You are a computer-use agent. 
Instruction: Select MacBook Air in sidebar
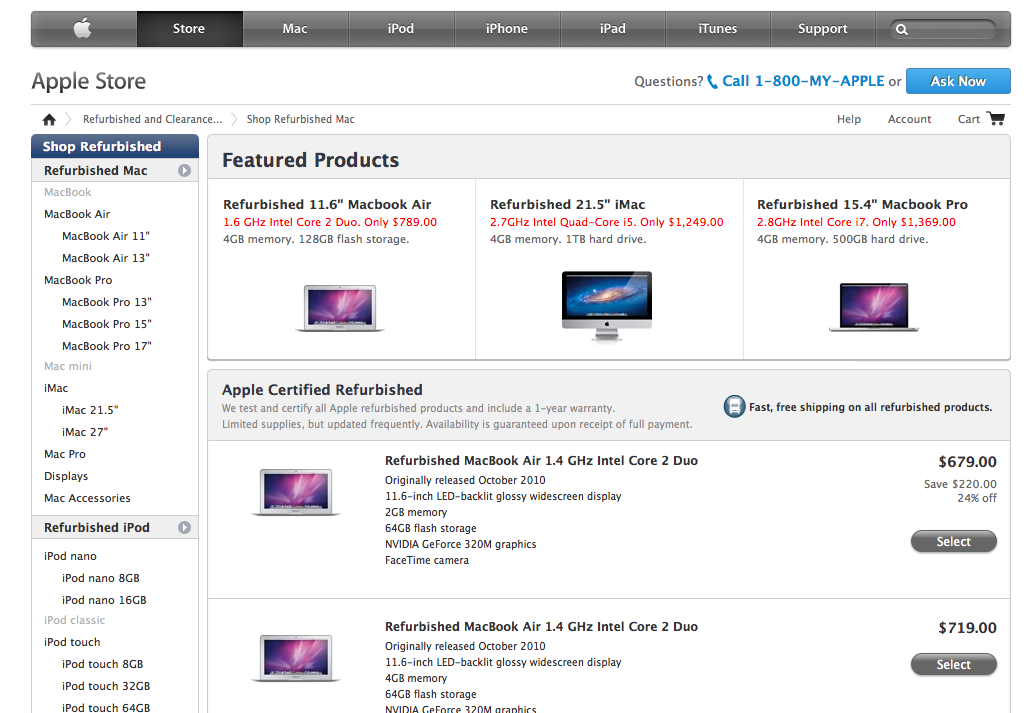click(77, 214)
